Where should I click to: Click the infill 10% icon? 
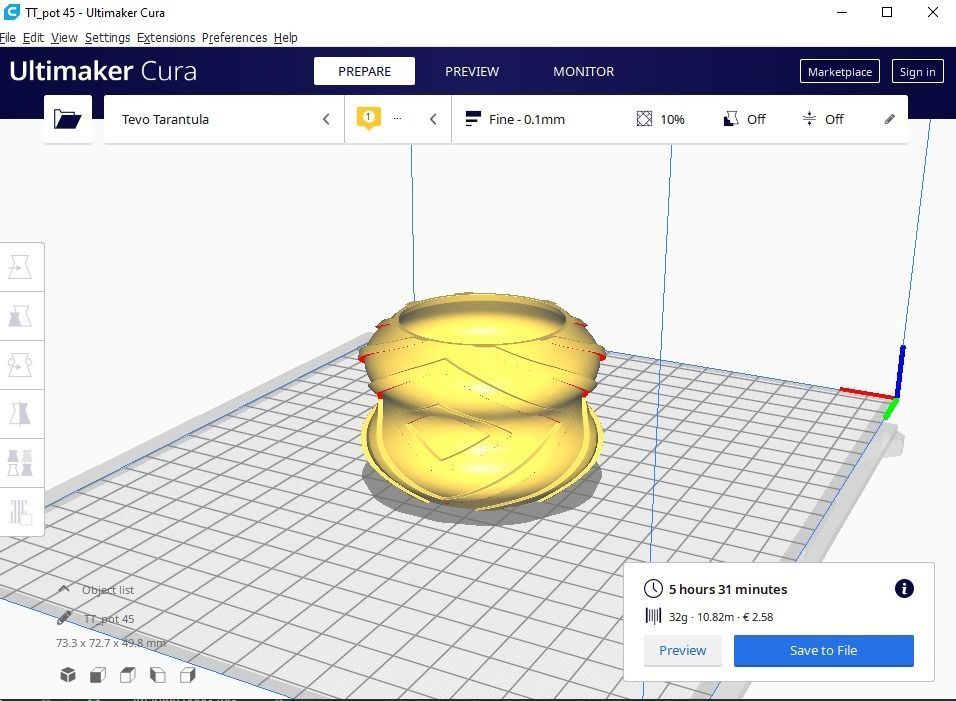pos(644,119)
